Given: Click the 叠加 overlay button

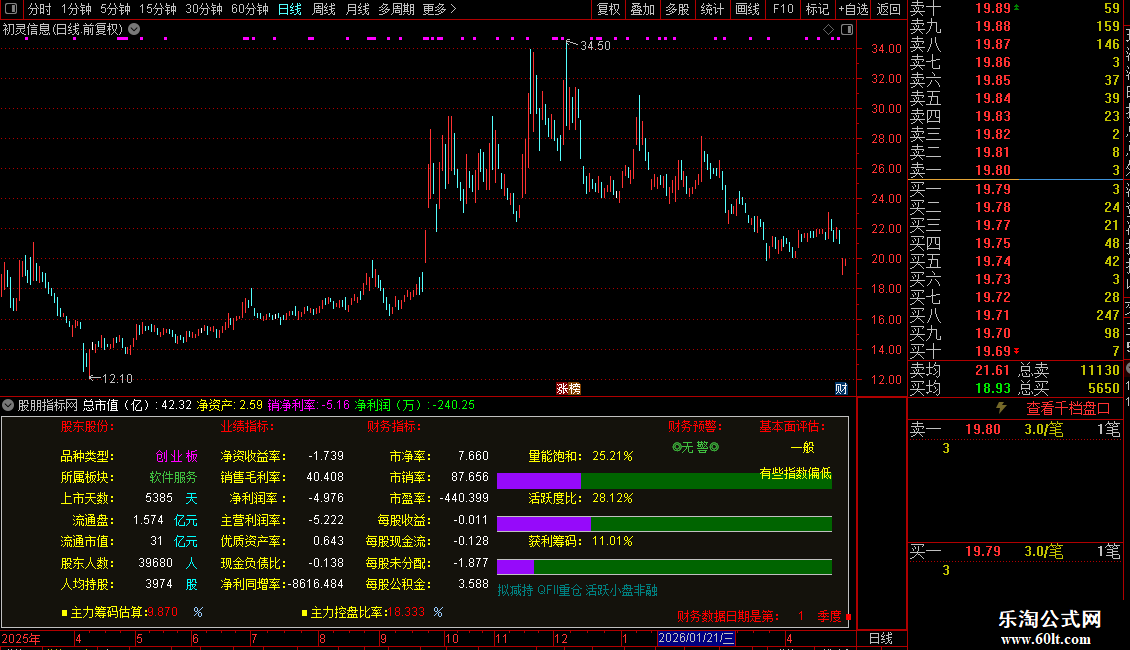Looking at the screenshot, I should (x=643, y=9).
